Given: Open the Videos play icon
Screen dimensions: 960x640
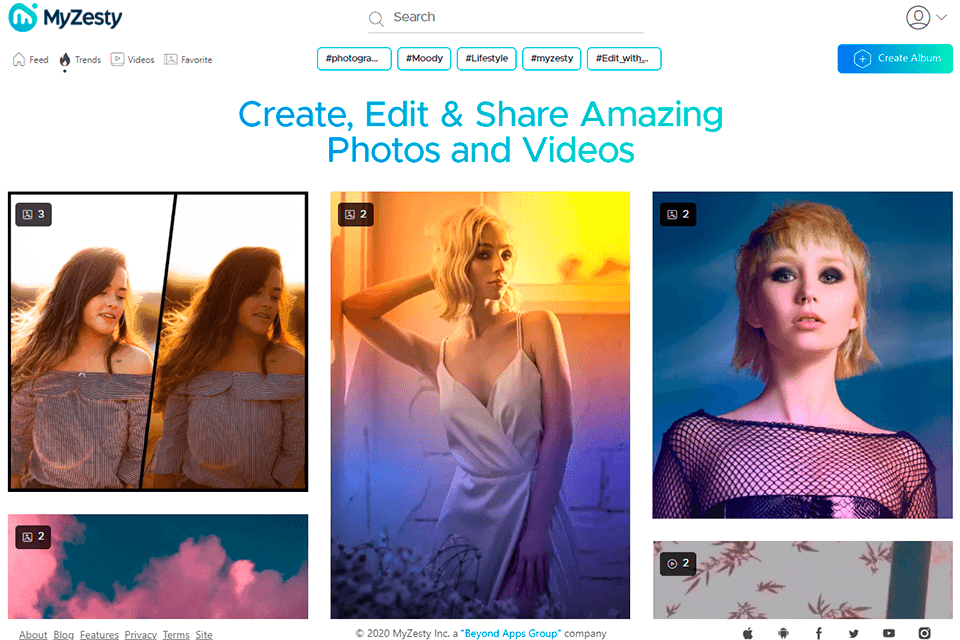Looking at the screenshot, I should pos(117,59).
